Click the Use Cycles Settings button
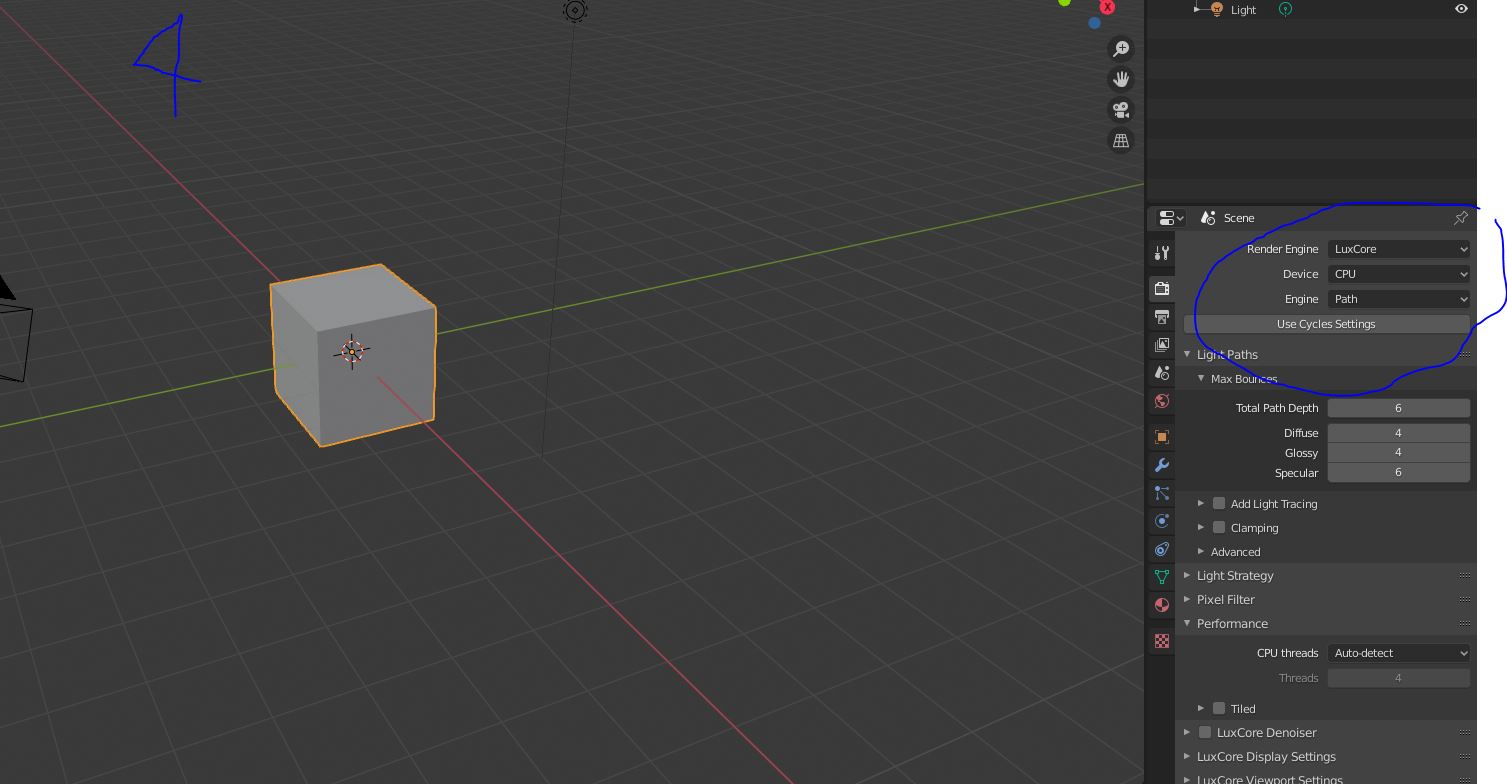 (x=1326, y=324)
